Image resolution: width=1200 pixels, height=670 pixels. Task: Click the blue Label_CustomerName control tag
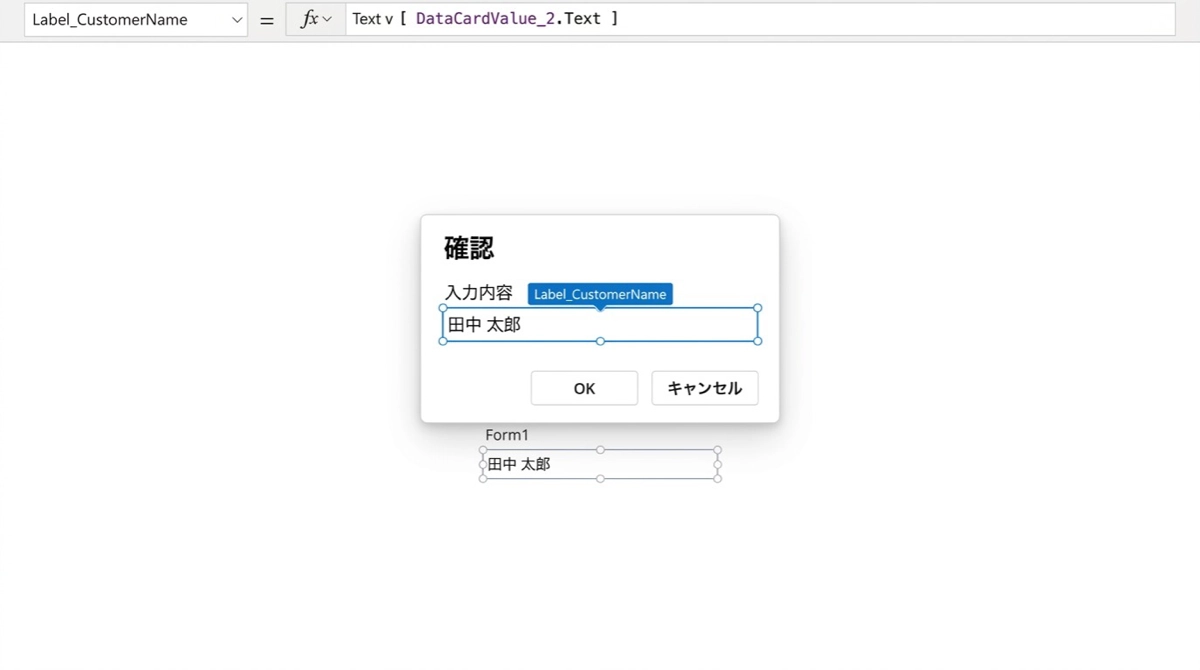pyautogui.click(x=600, y=294)
